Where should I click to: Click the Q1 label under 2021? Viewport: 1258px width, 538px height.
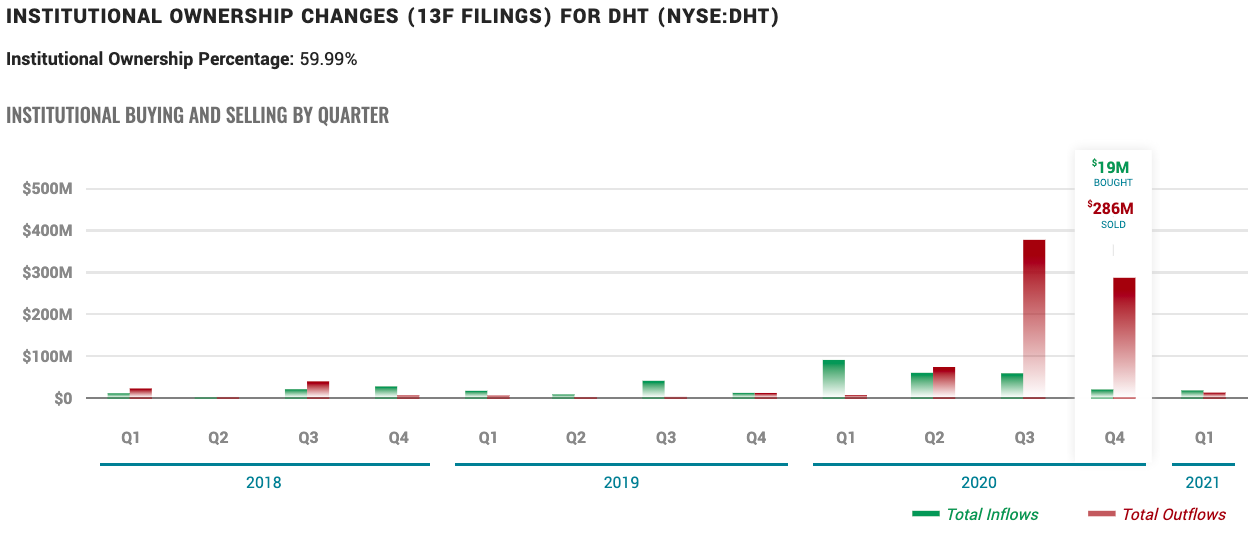click(1204, 438)
